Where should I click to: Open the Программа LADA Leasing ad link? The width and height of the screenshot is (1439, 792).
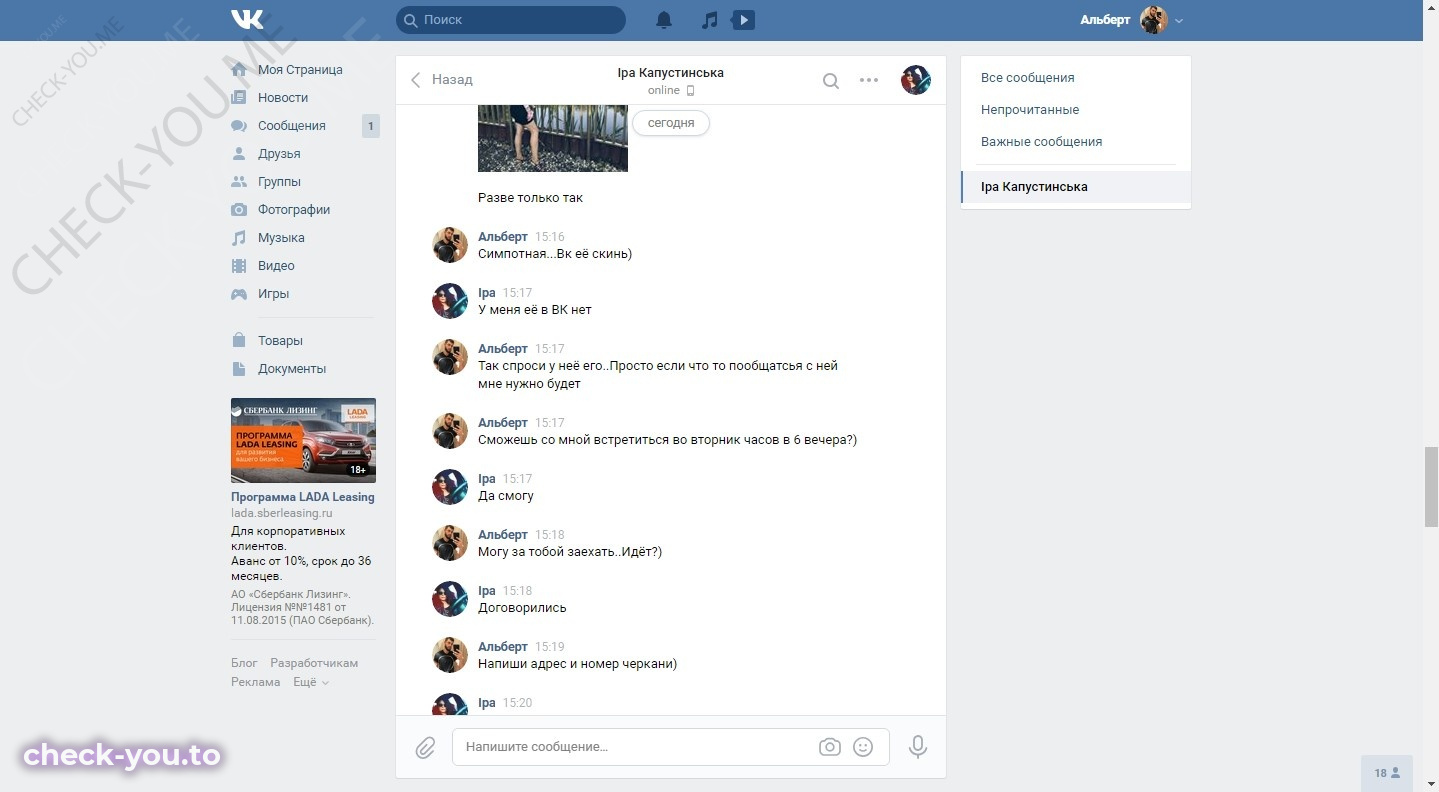[x=303, y=497]
